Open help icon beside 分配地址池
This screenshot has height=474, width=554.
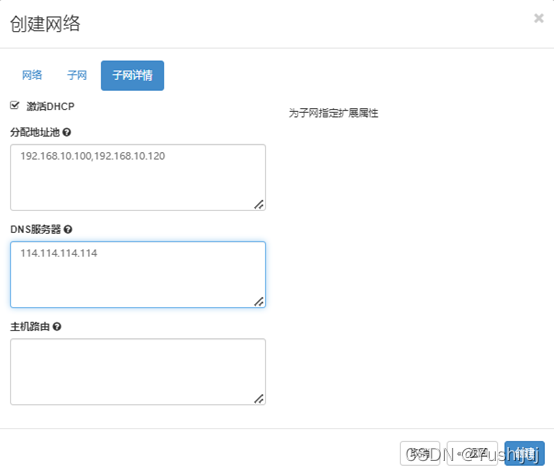(67, 132)
